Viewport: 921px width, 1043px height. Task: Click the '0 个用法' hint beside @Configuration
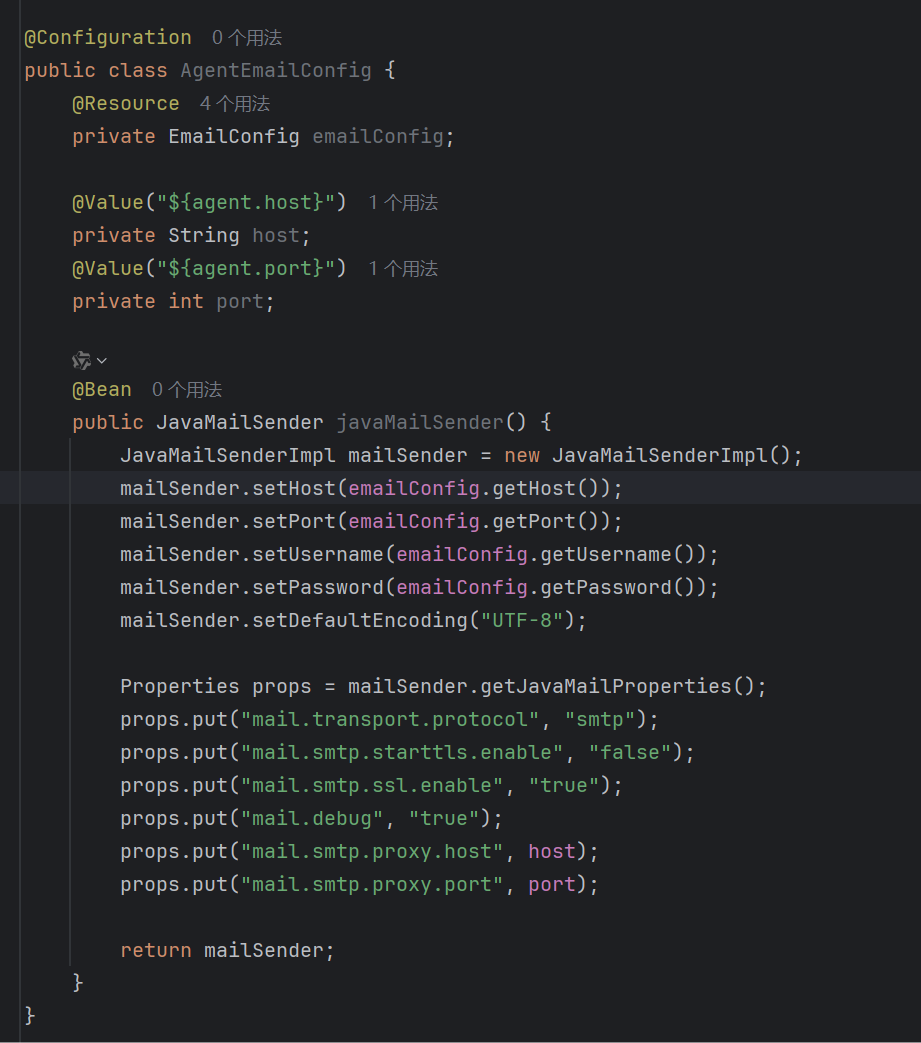coord(246,37)
